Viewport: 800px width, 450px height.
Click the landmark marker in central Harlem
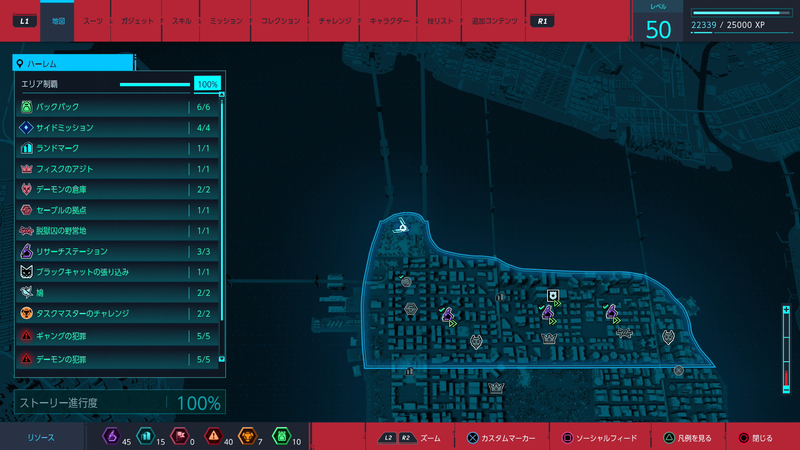500,297
